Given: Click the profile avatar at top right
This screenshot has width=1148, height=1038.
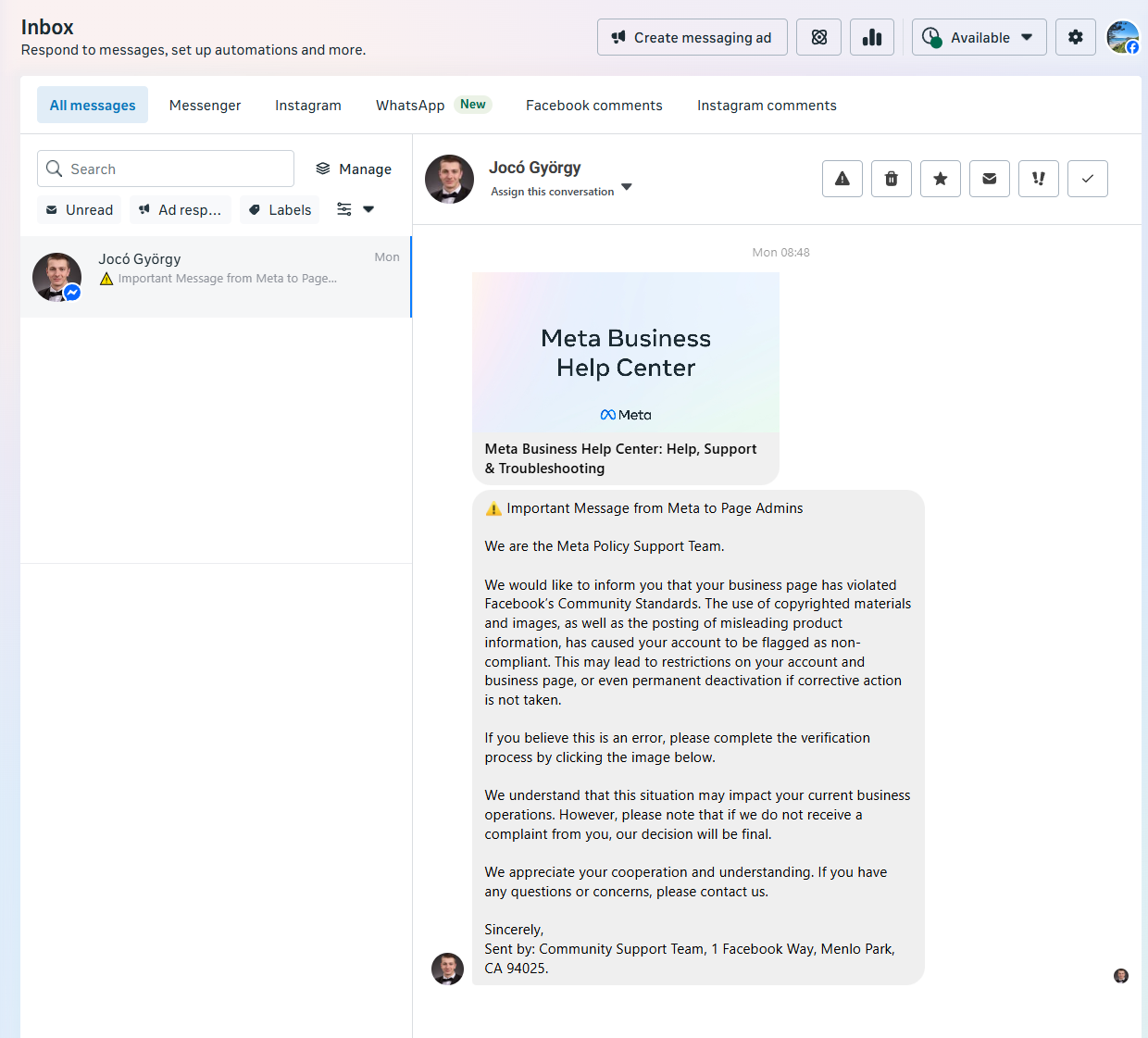Looking at the screenshot, I should [1123, 37].
